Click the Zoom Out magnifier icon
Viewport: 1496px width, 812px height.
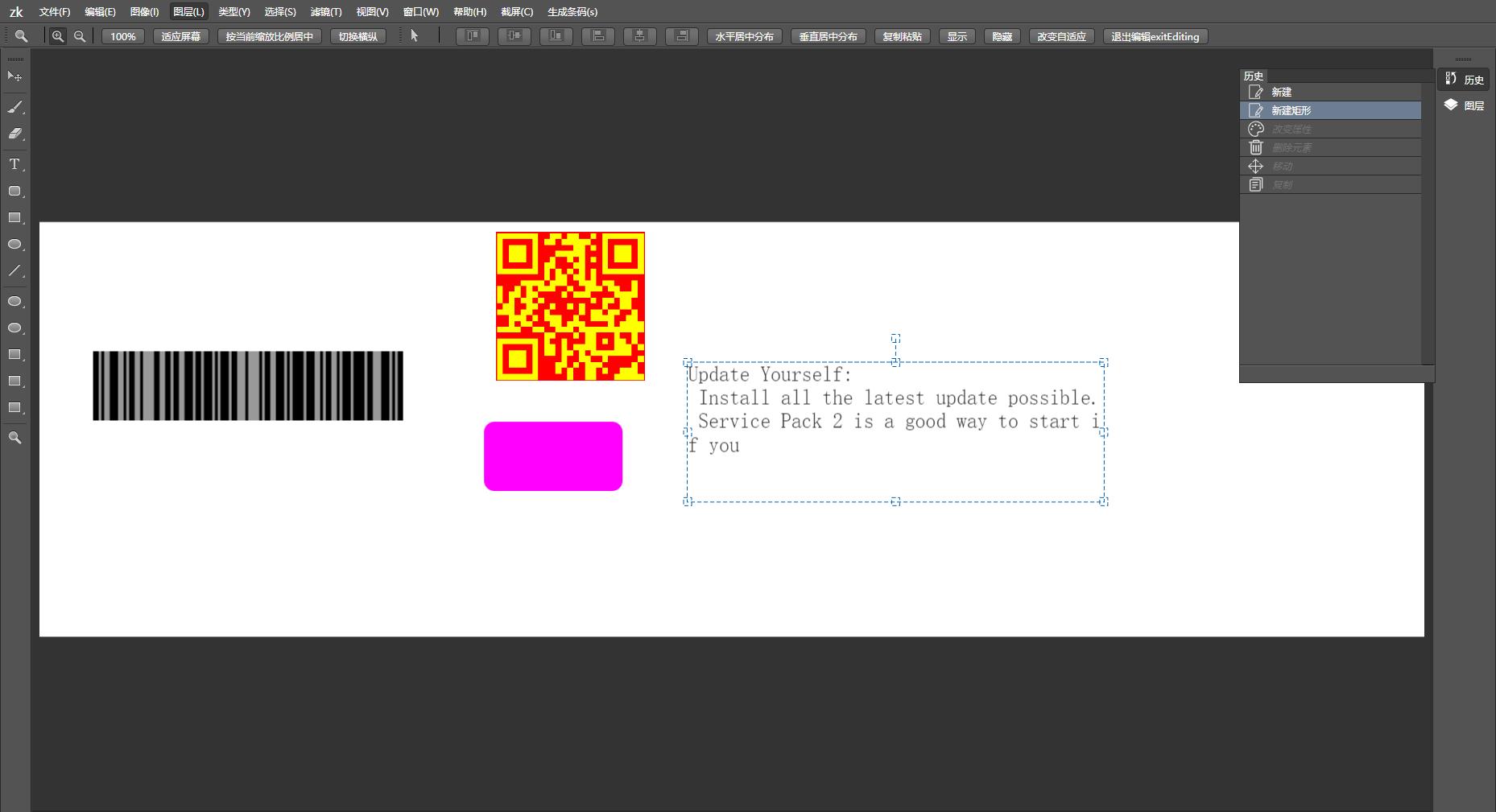[x=80, y=36]
